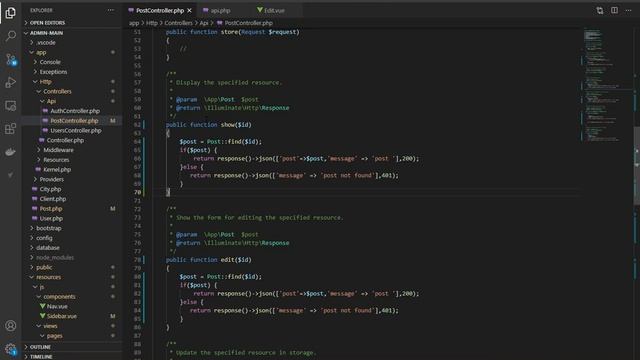Screen dimensions: 640x360
Task: Open Sidebar.vue component file
Action: (x=62, y=317)
